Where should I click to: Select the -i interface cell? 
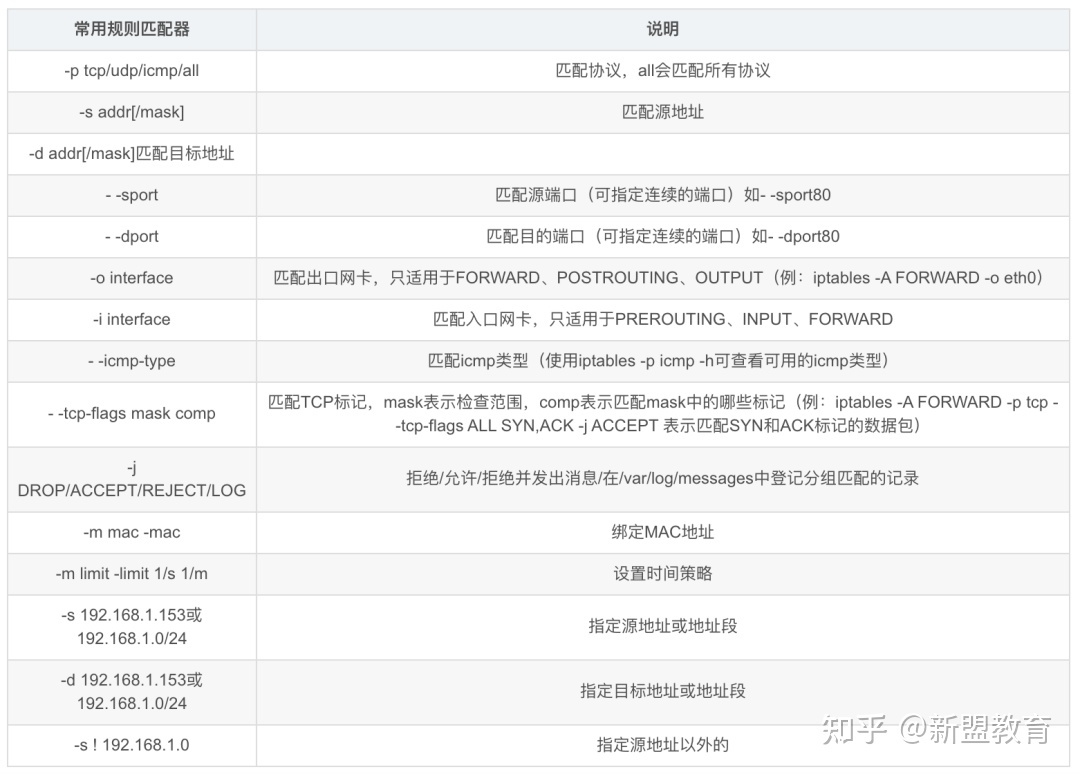click(x=132, y=319)
